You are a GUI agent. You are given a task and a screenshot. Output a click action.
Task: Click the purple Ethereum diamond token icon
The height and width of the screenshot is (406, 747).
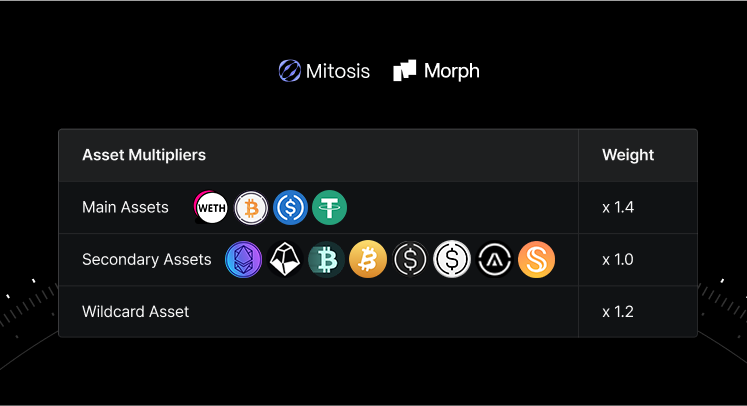click(243, 260)
